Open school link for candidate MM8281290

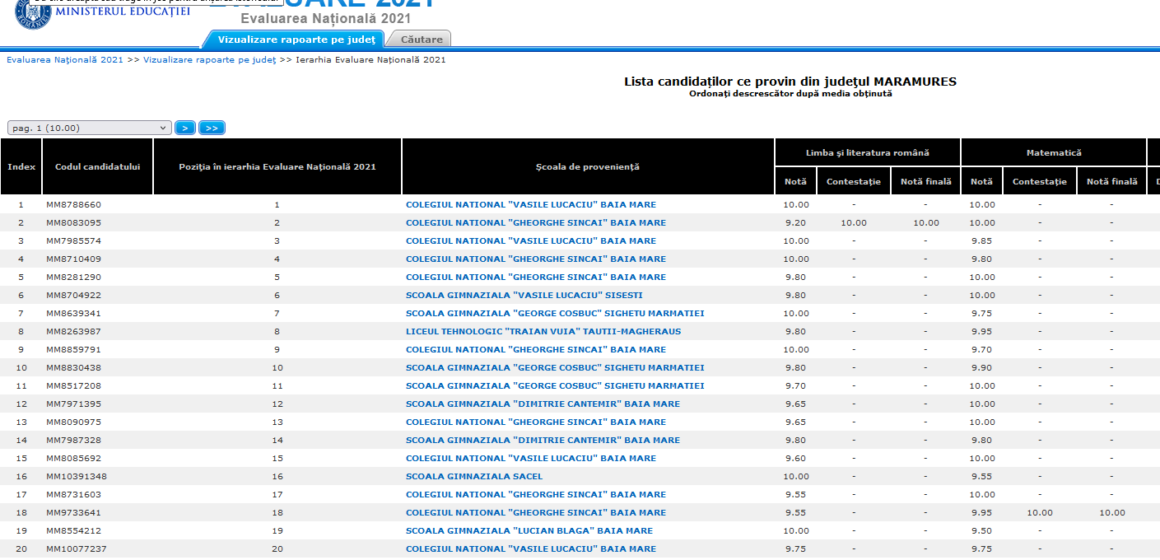pyautogui.click(x=536, y=277)
